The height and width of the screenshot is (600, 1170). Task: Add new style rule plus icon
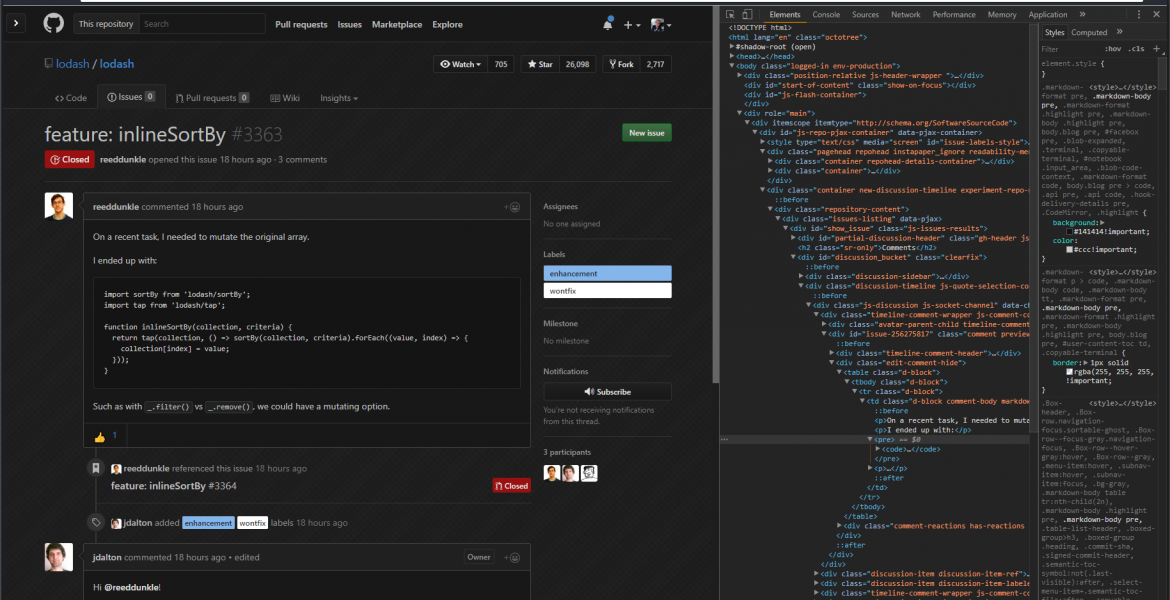tap(1157, 49)
